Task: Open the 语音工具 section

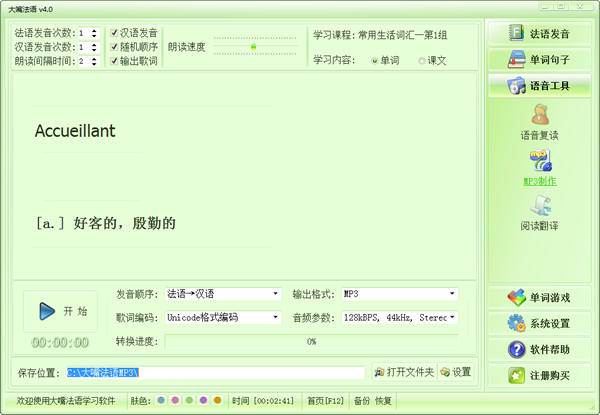Action: point(539,86)
